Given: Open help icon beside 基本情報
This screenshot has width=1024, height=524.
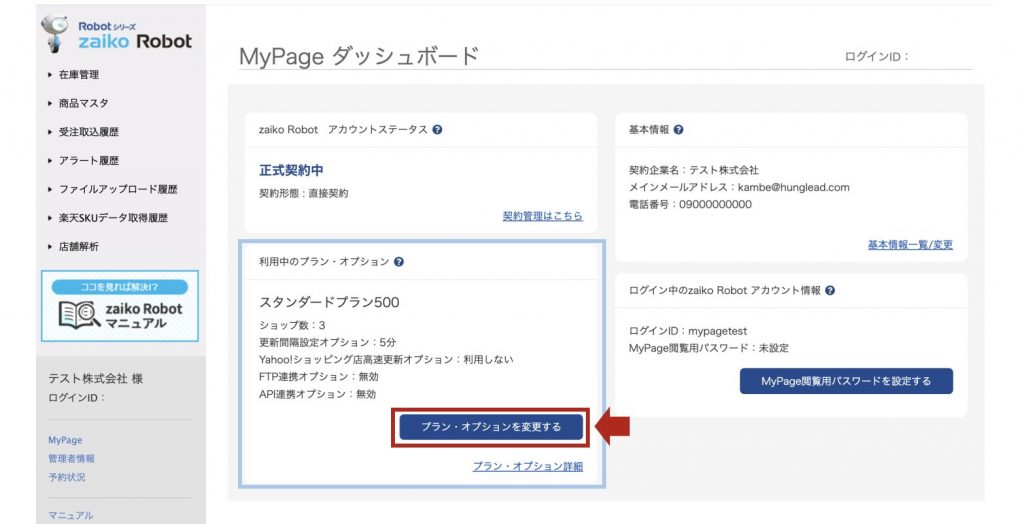Looking at the screenshot, I should [x=679, y=129].
